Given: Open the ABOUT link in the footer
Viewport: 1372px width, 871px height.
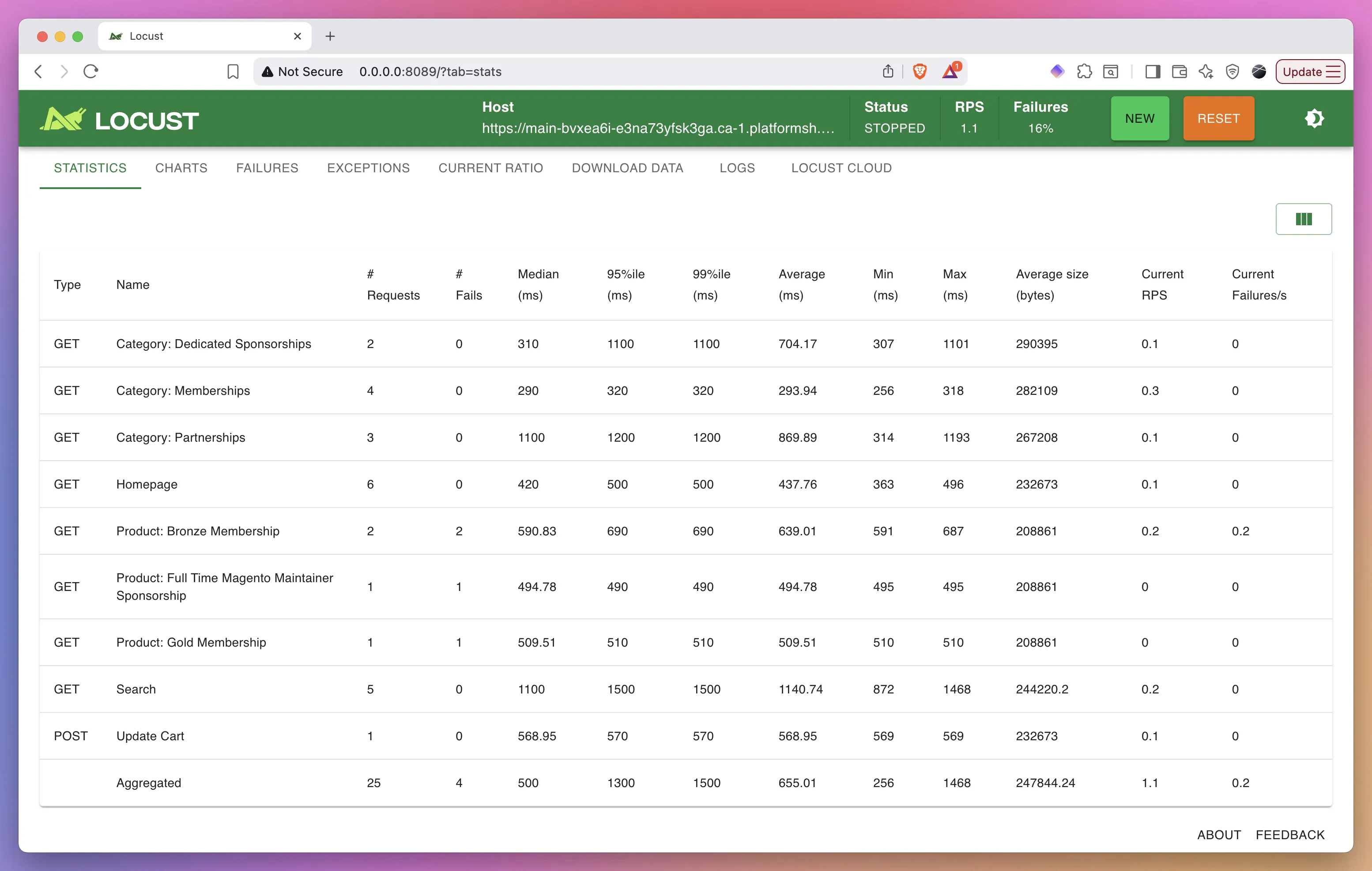Looking at the screenshot, I should click(x=1218, y=834).
